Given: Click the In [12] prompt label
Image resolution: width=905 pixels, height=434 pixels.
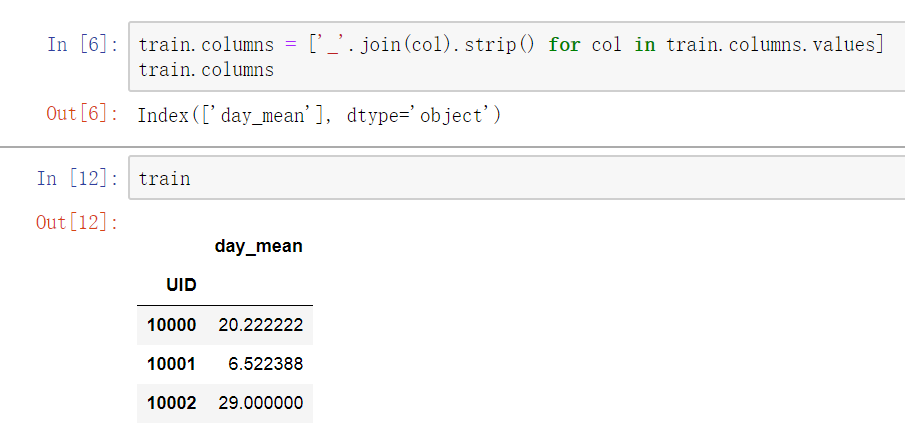Looking at the screenshot, I should click(x=77, y=178).
